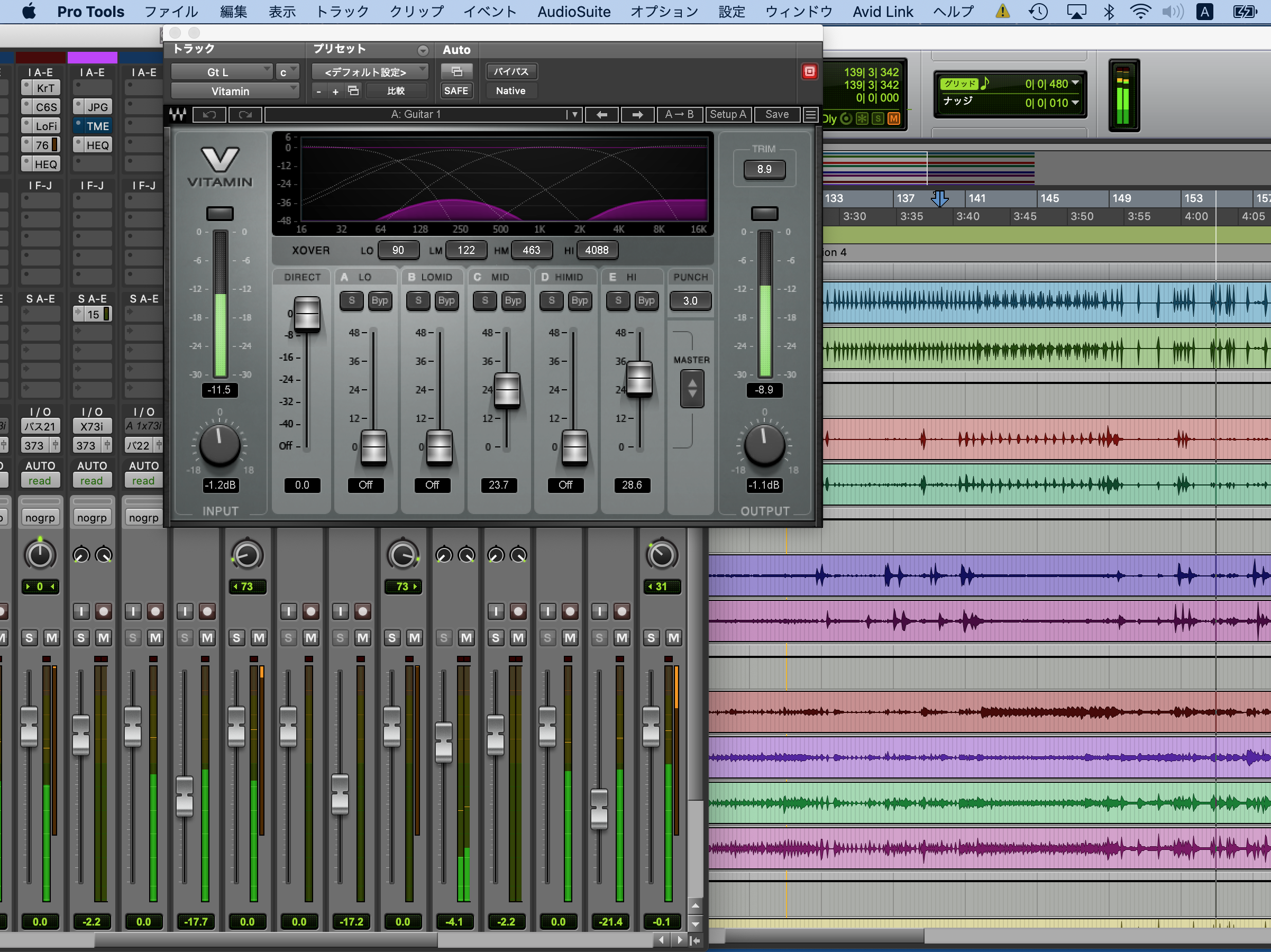Open the Waves logo icon
The image size is (1271, 952).
point(178,115)
